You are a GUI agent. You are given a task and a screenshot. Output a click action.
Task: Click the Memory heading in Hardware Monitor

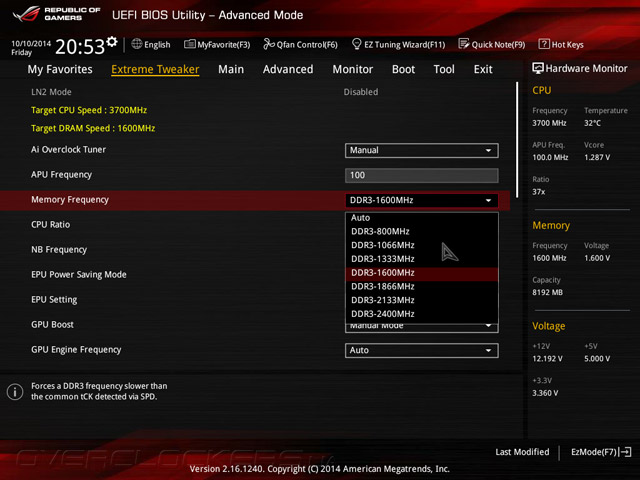pos(551,225)
